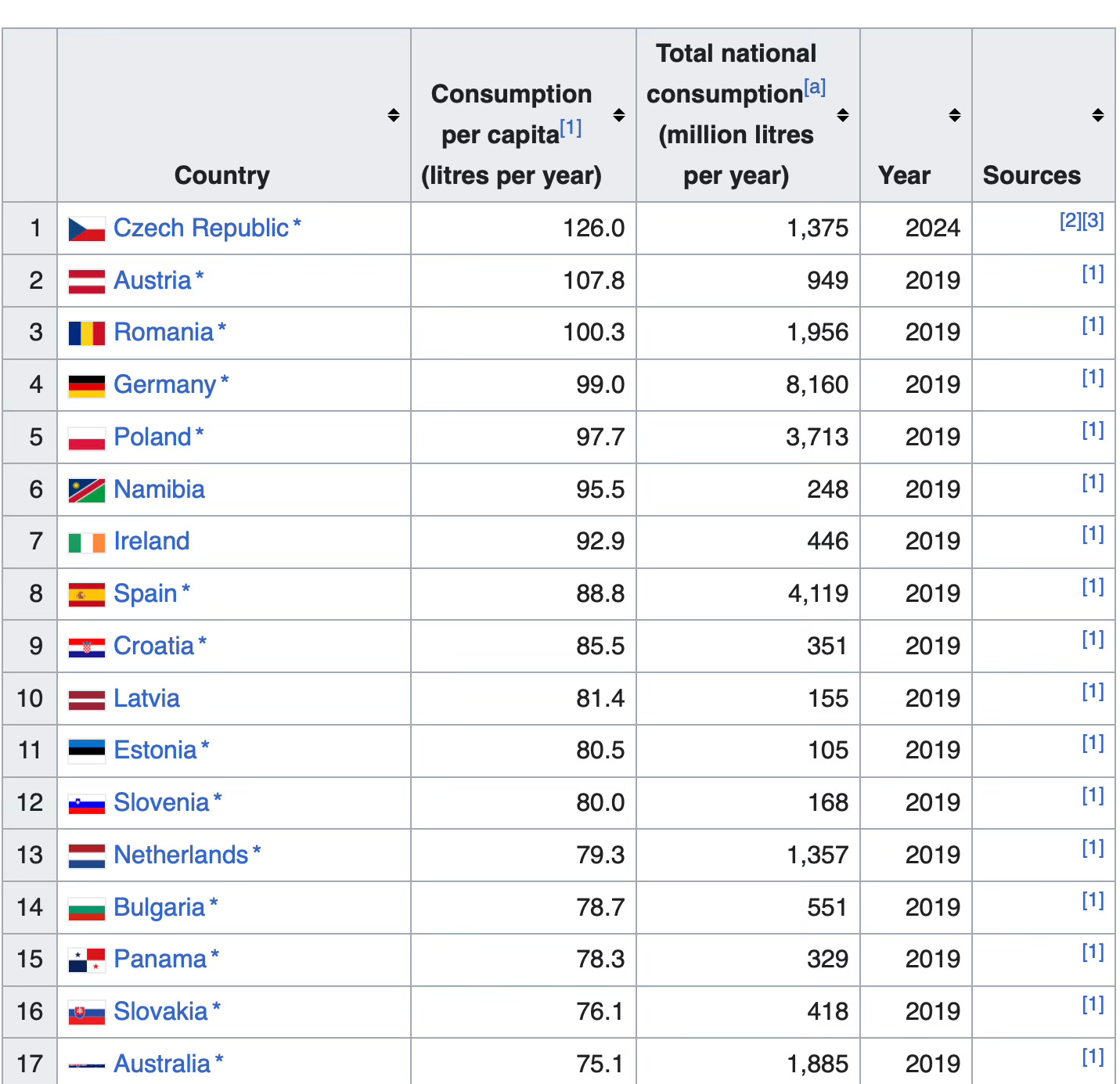The height and width of the screenshot is (1084, 1120).
Task: Click the Czech Republic flag icon
Action: point(86,229)
